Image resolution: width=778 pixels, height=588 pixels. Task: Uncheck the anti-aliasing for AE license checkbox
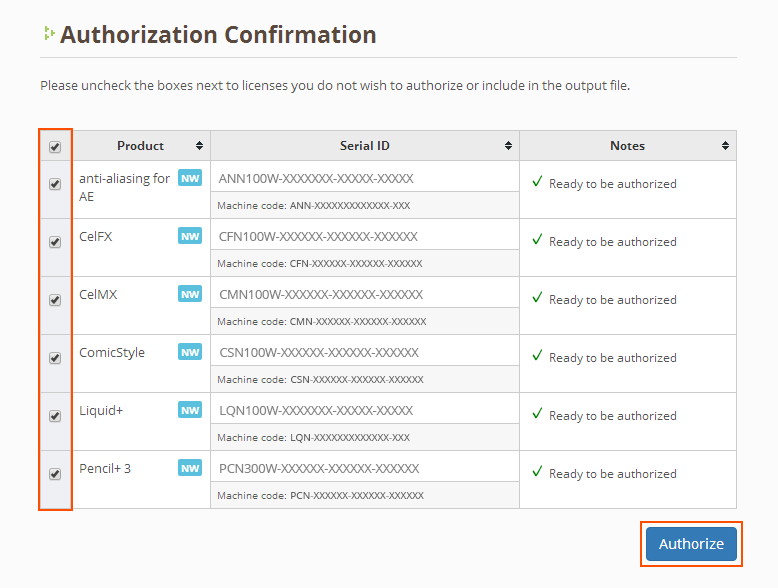click(55, 184)
